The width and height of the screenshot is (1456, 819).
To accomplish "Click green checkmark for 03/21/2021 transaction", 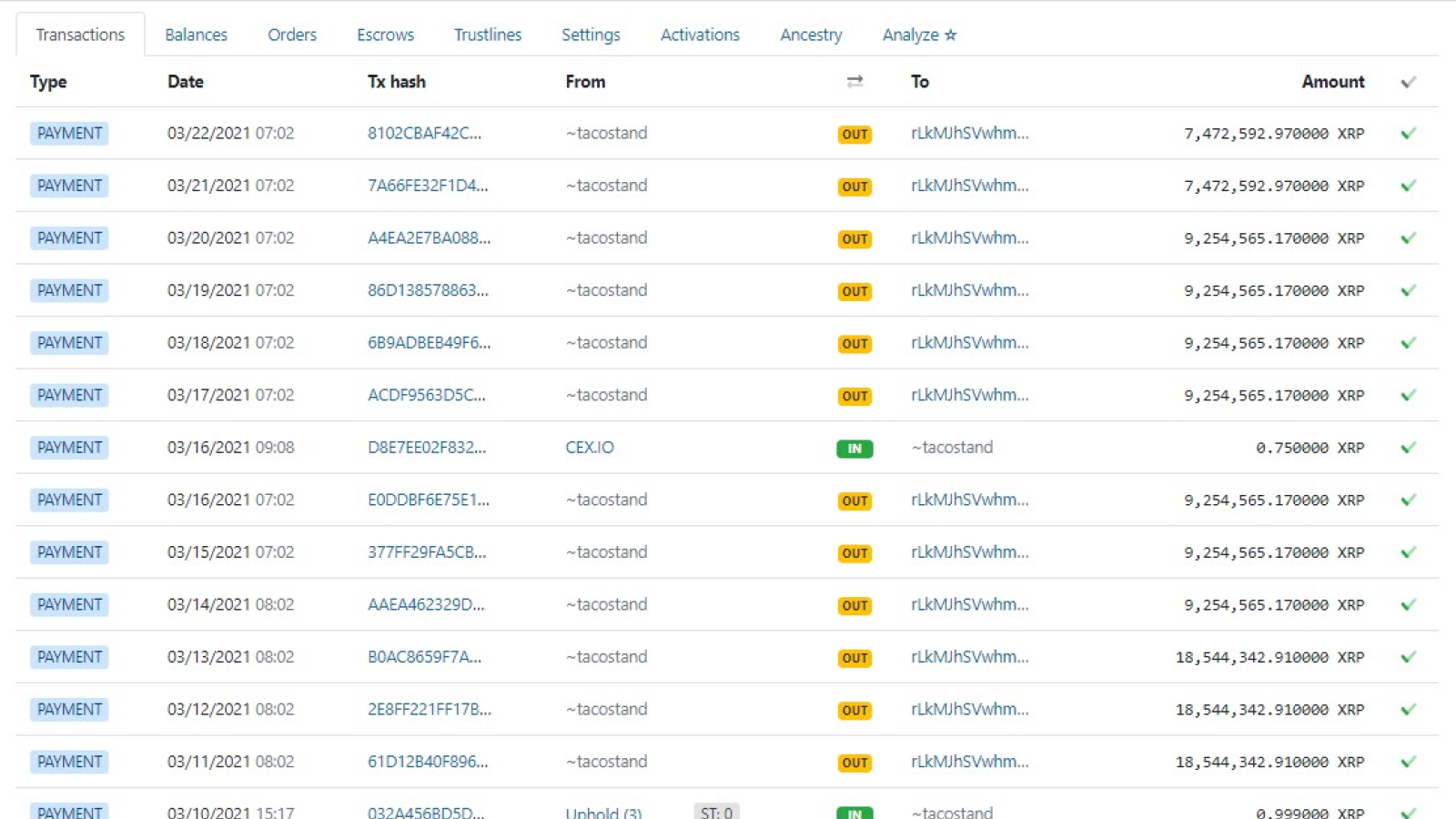I will pyautogui.click(x=1408, y=186).
